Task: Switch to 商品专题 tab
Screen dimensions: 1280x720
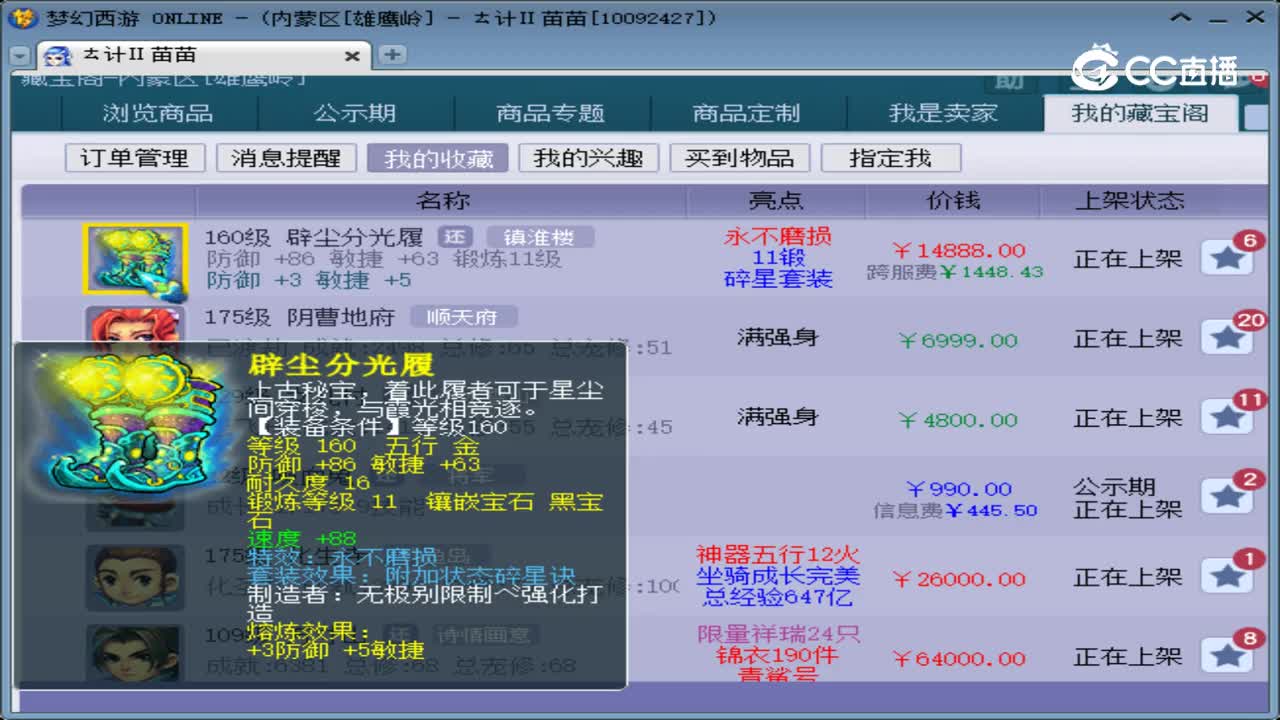Action: 551,113
